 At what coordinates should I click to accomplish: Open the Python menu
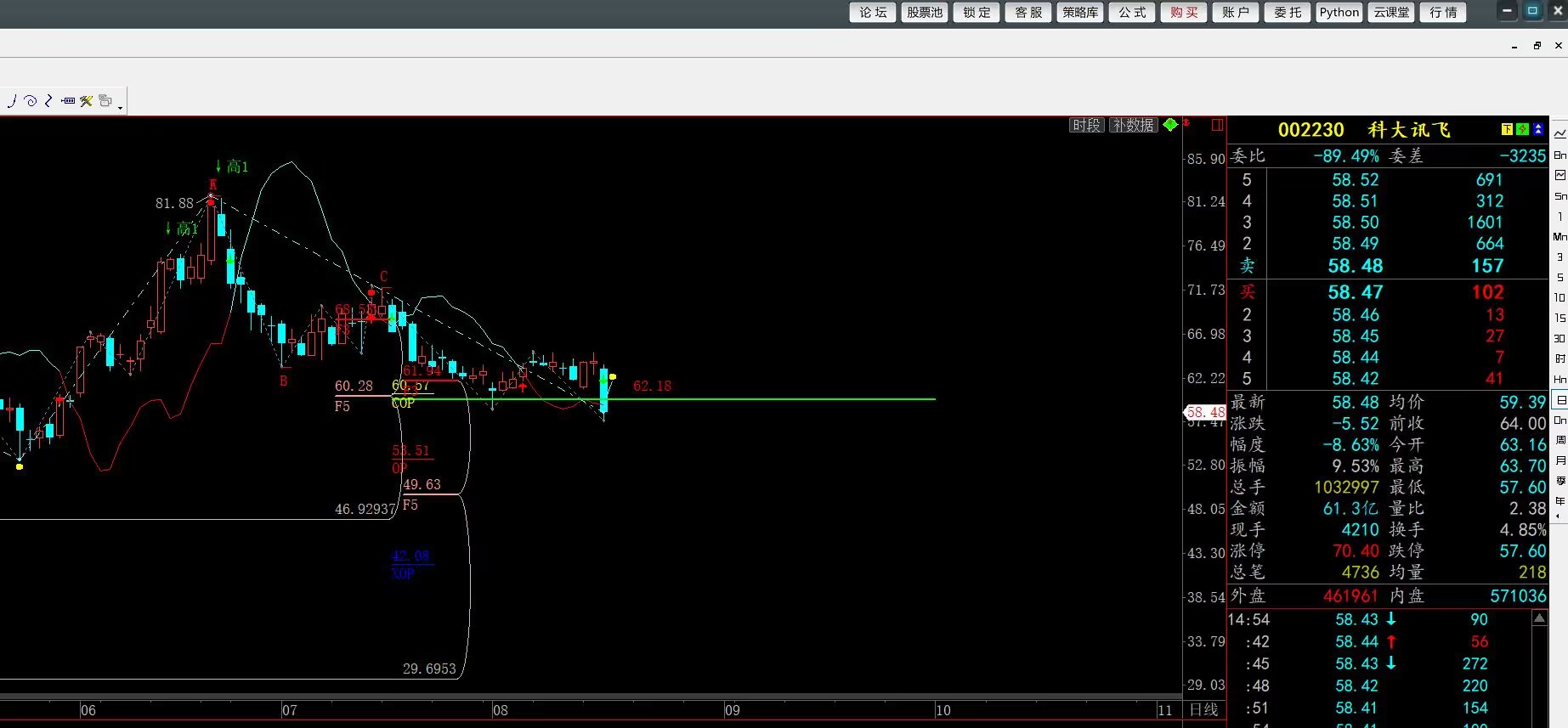pos(1339,12)
